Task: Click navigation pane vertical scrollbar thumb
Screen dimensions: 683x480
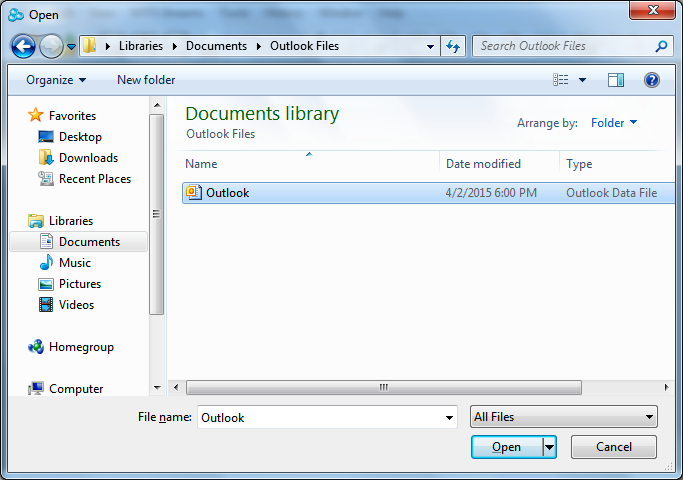Action: pos(156,214)
